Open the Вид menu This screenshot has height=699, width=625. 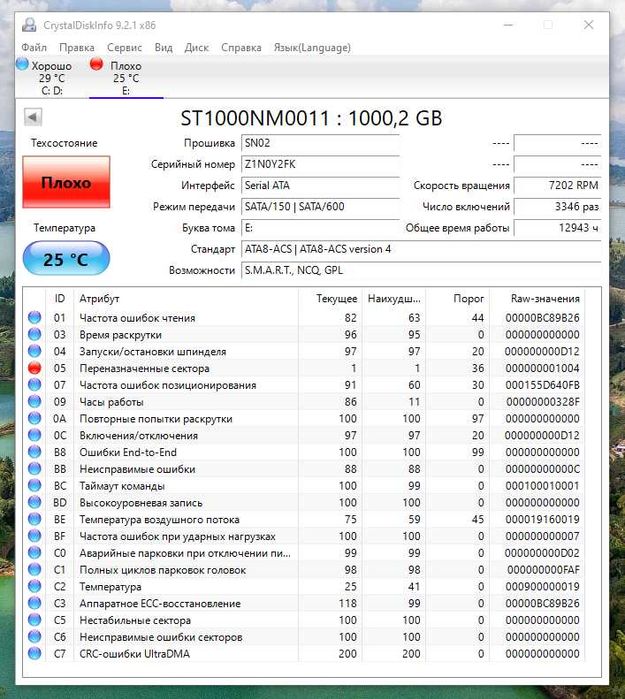[x=164, y=47]
